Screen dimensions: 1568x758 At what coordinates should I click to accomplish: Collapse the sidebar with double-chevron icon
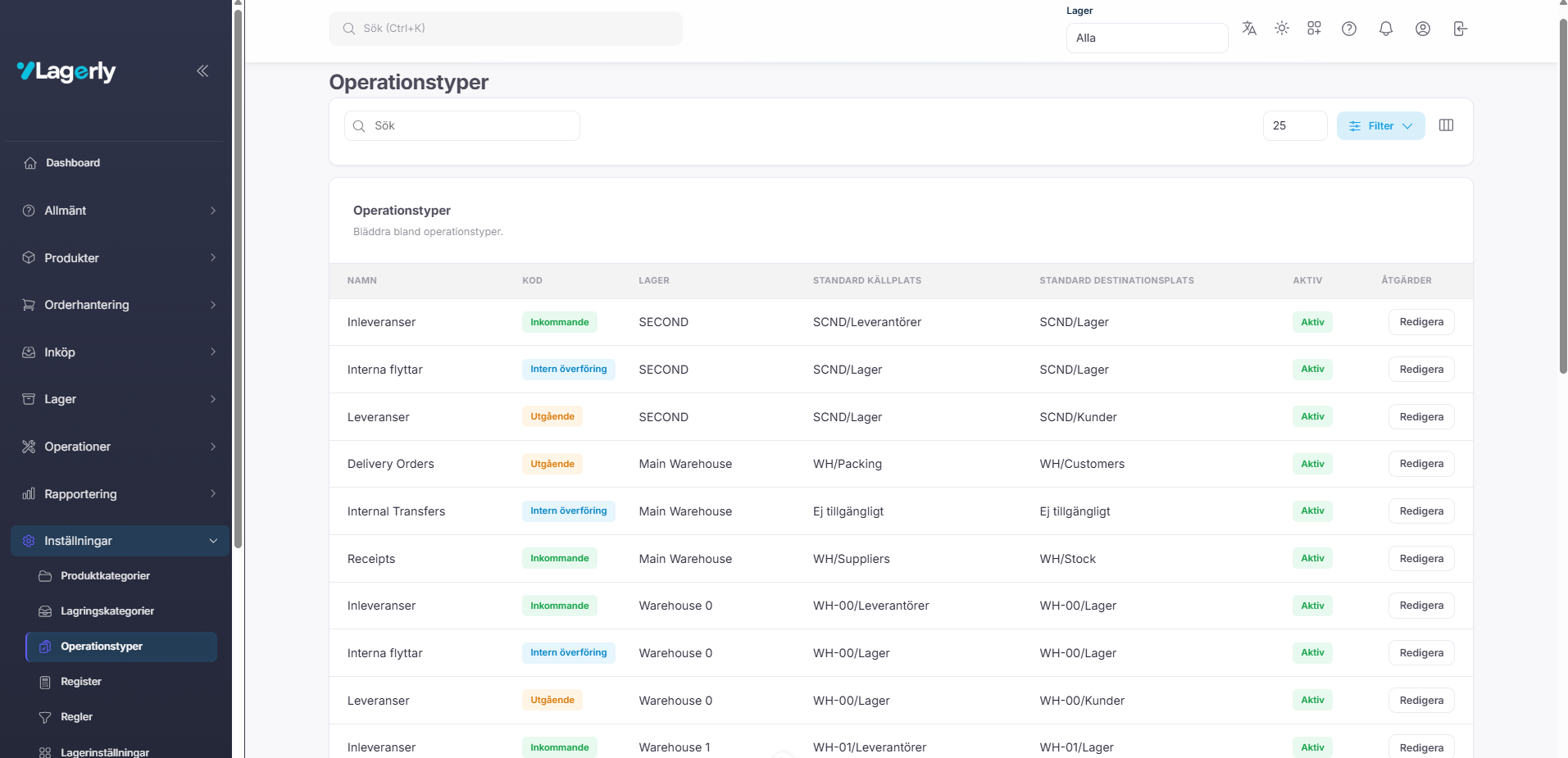pyautogui.click(x=202, y=71)
